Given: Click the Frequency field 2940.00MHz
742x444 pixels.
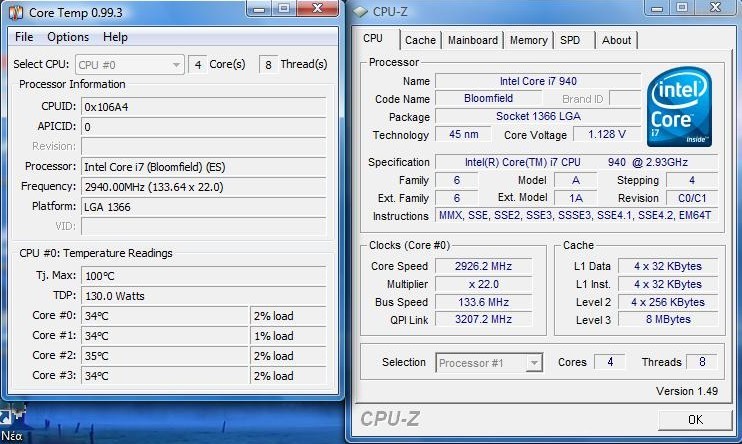Looking at the screenshot, I should pos(203,187).
